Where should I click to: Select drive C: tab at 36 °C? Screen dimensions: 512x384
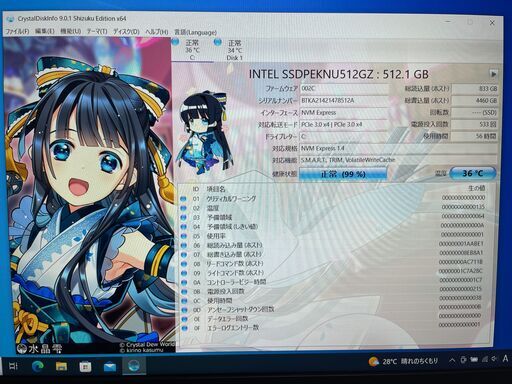pyautogui.click(x=192, y=50)
